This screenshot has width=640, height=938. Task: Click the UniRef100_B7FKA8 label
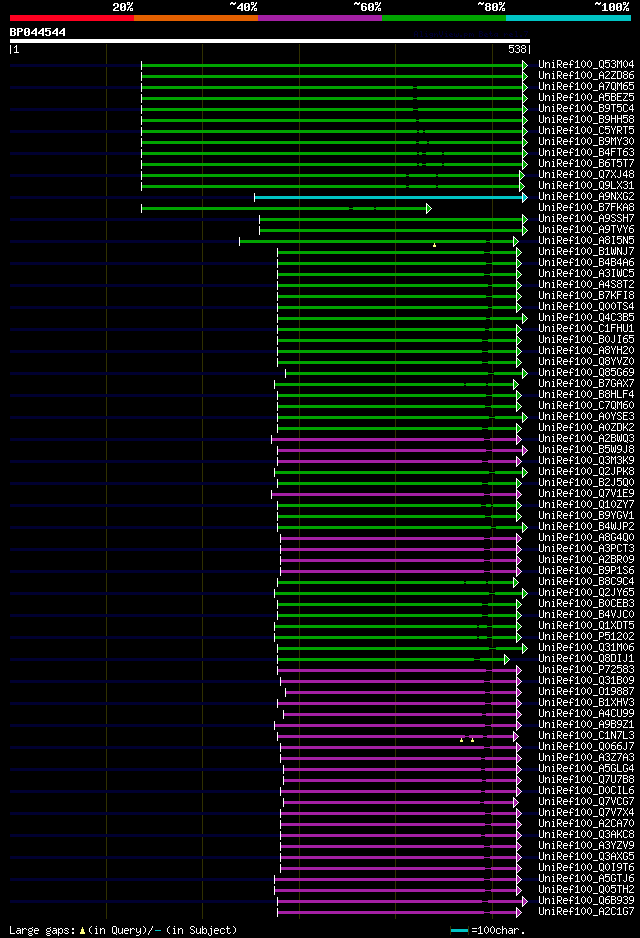click(586, 208)
